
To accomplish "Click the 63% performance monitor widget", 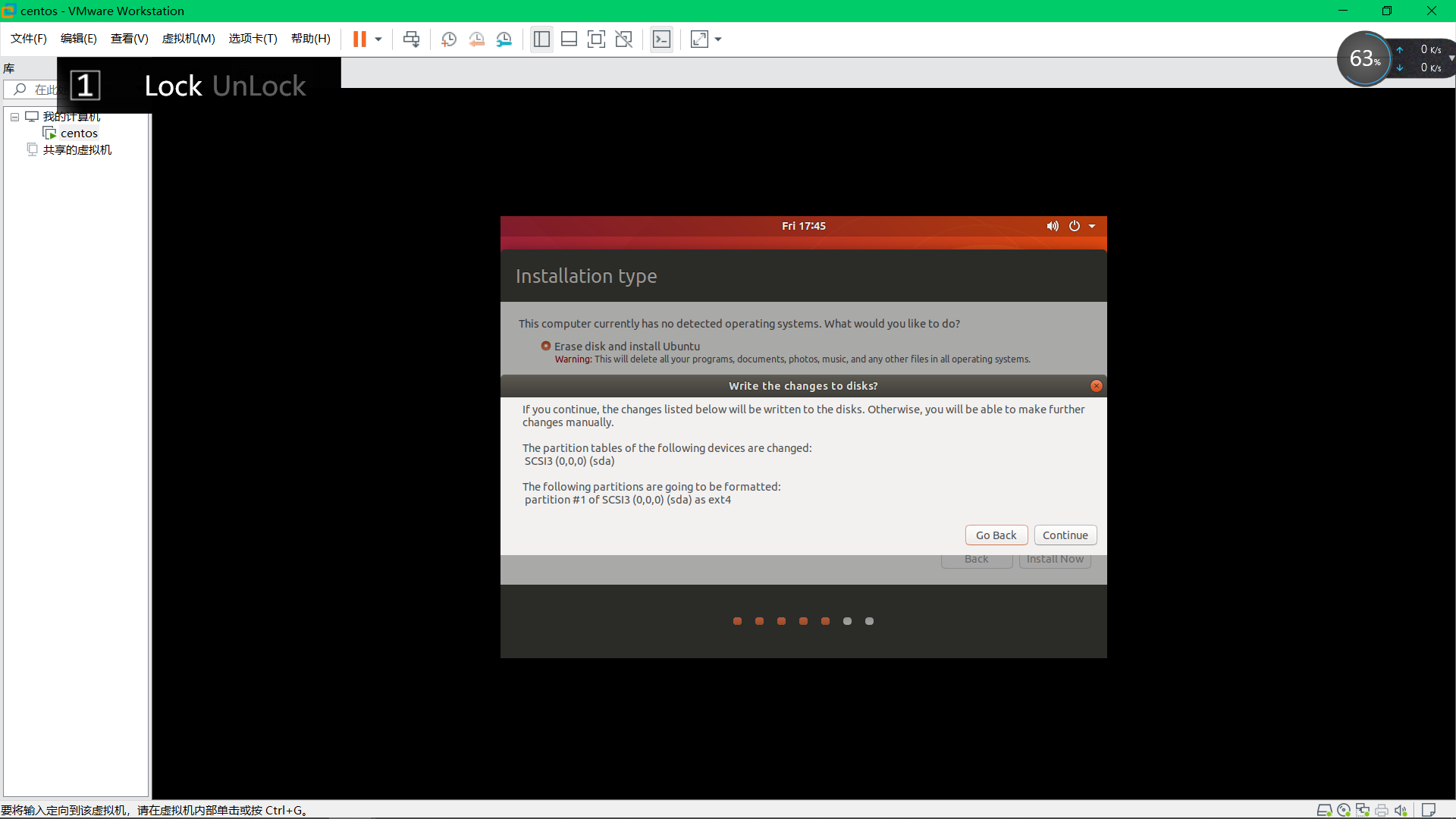I will tap(1364, 58).
